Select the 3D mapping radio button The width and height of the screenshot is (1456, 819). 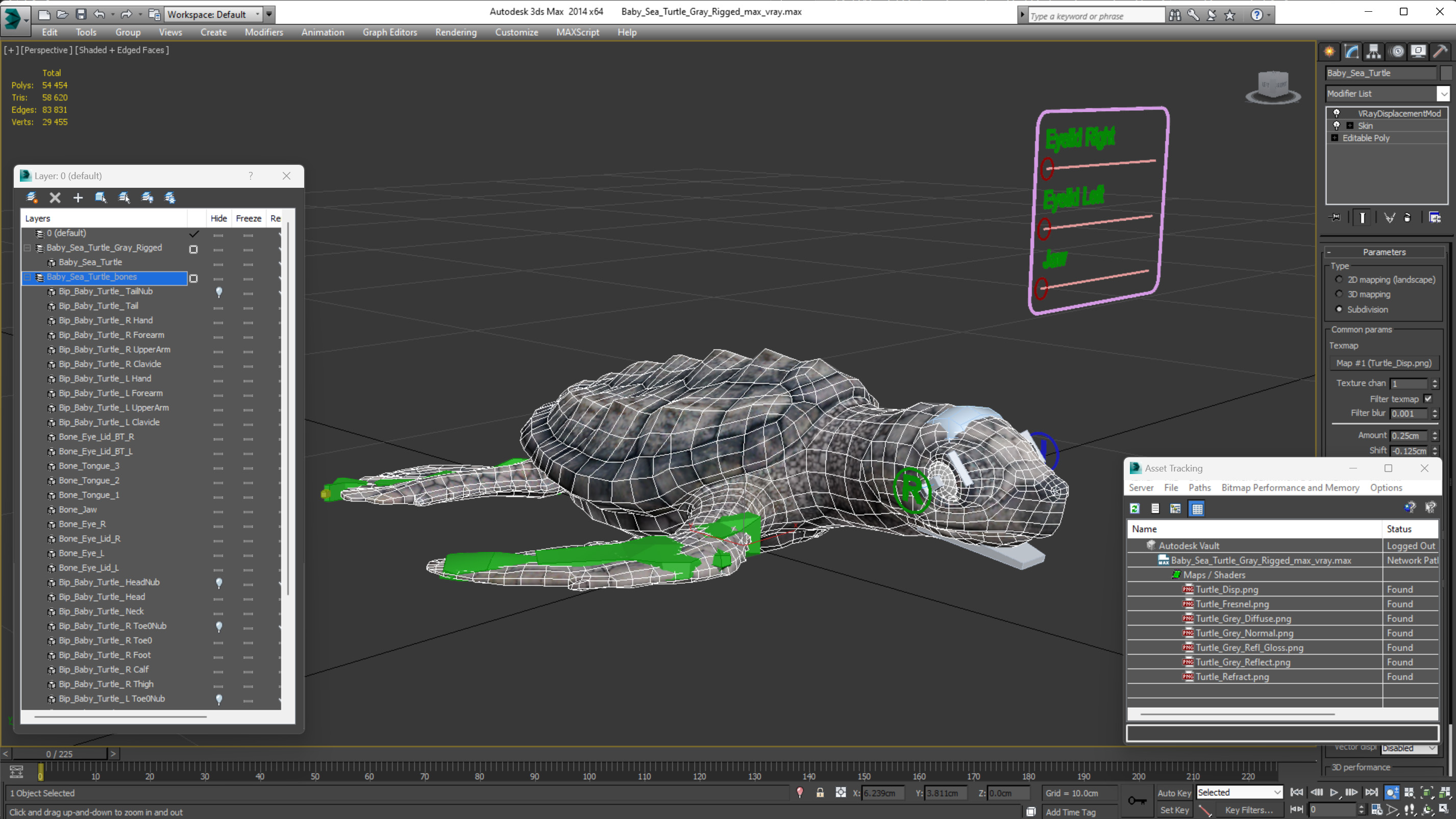(1339, 294)
